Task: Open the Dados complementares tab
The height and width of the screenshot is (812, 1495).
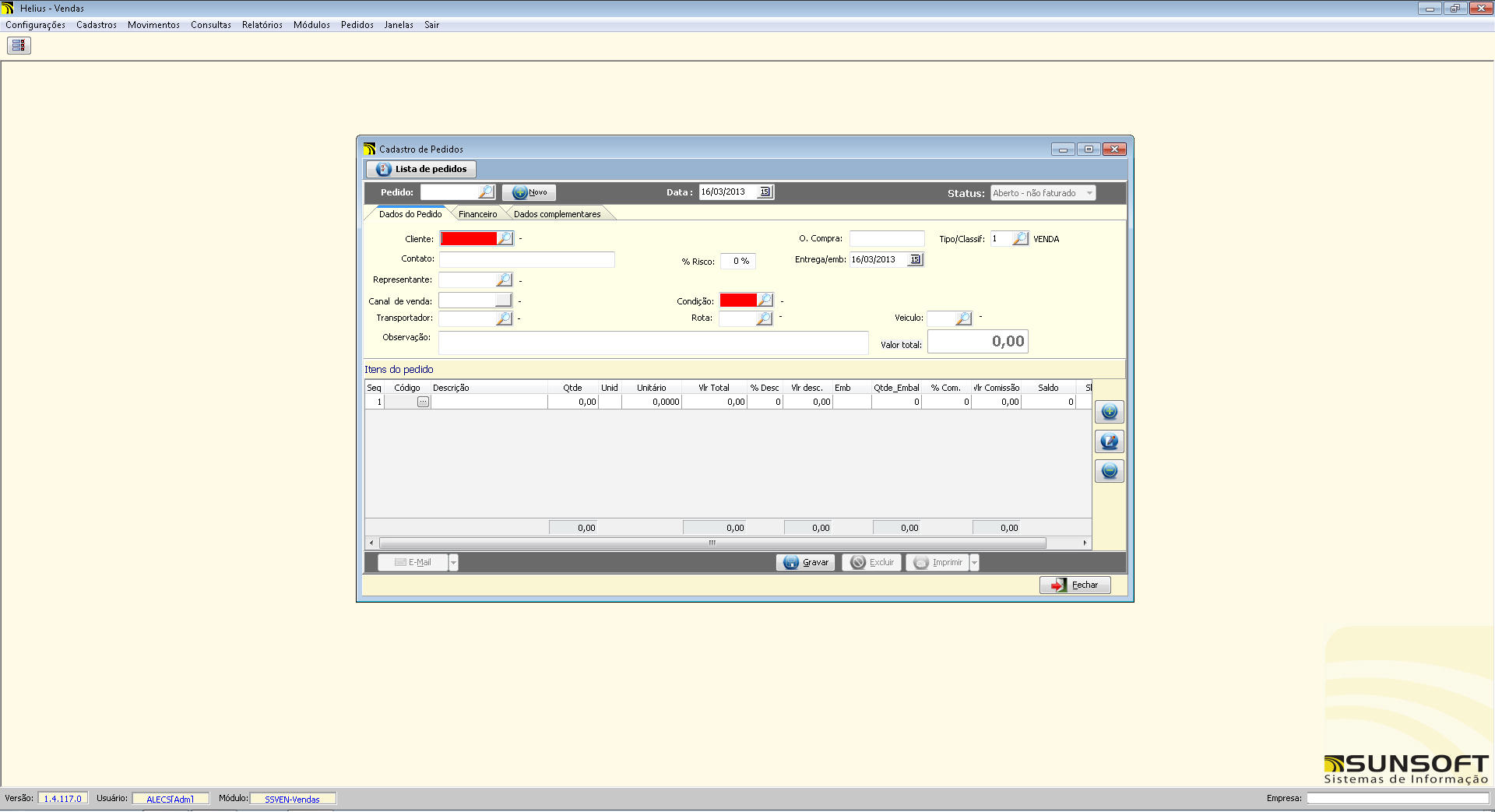Action: coord(557,214)
